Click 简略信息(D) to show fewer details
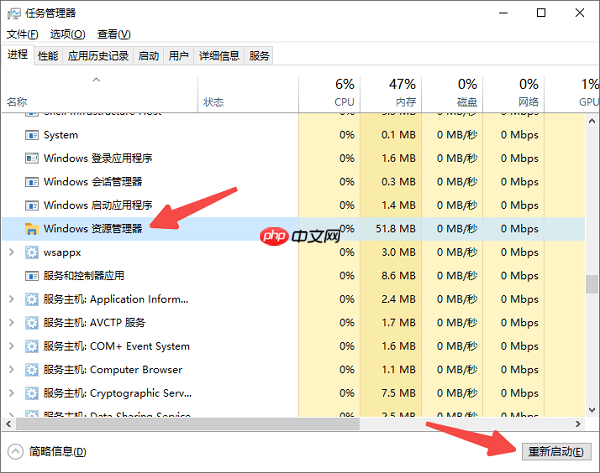600x473 pixels. 58,452
